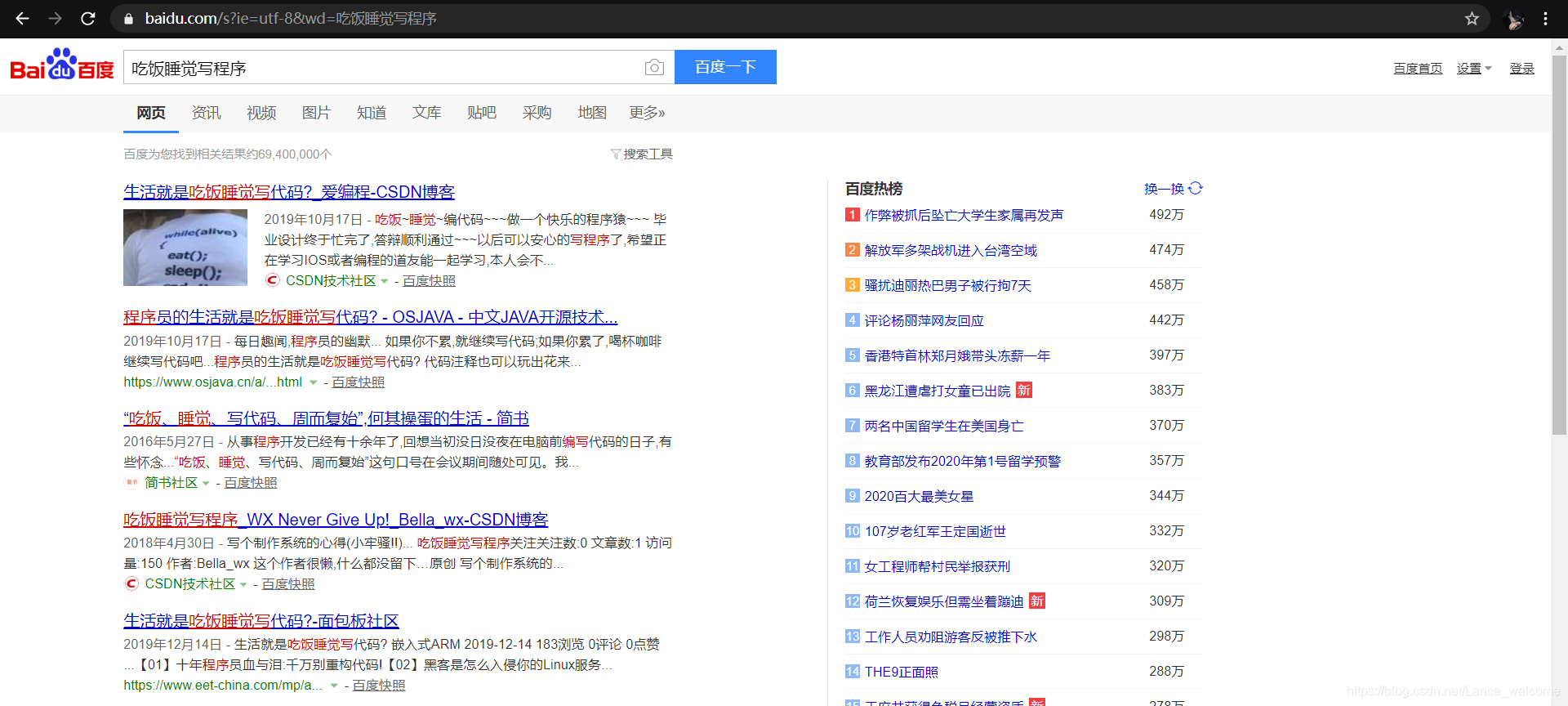Switch to the 资讯 tab
The image size is (1568, 706).
click(x=206, y=113)
